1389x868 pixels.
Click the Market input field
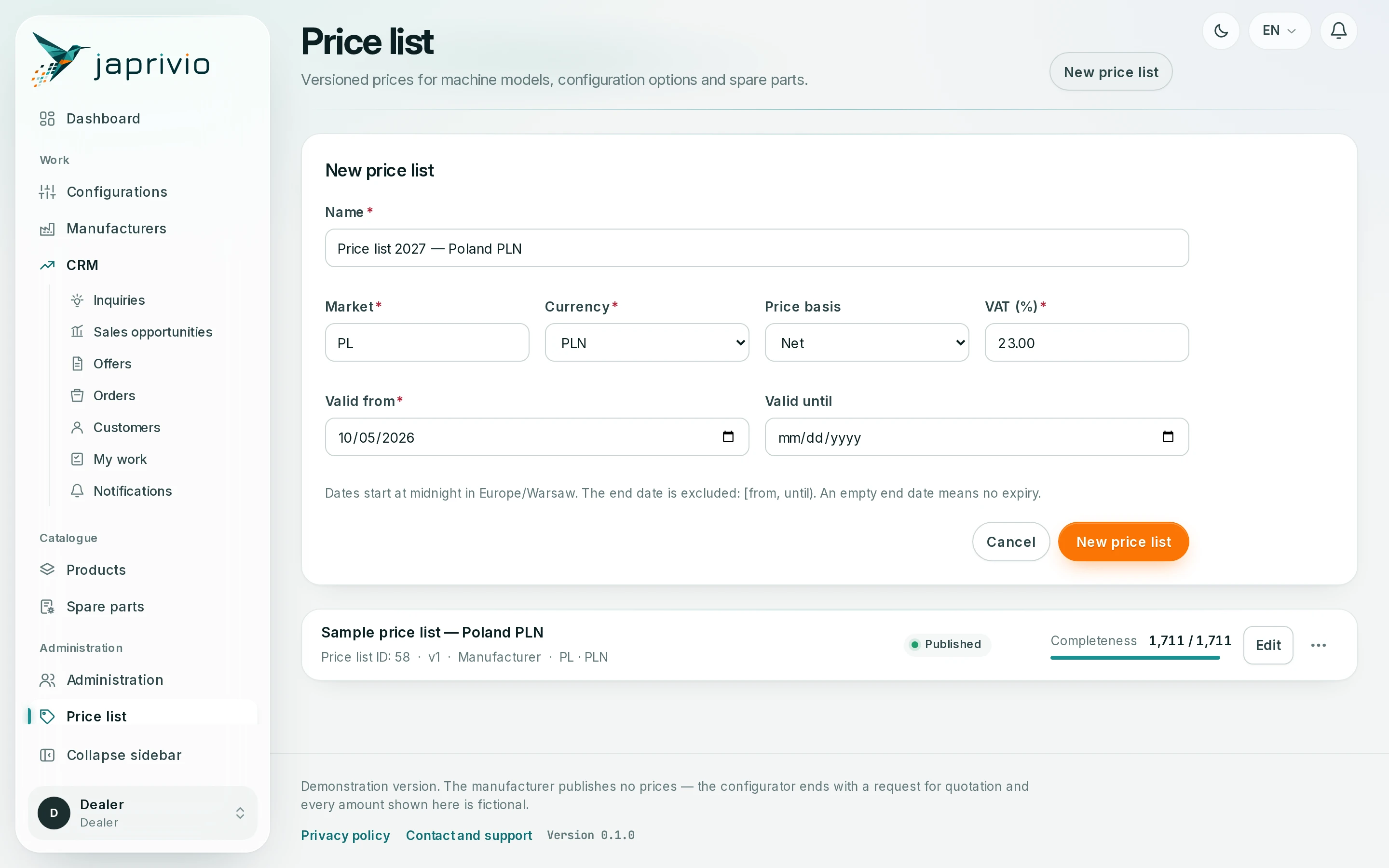[x=427, y=343]
